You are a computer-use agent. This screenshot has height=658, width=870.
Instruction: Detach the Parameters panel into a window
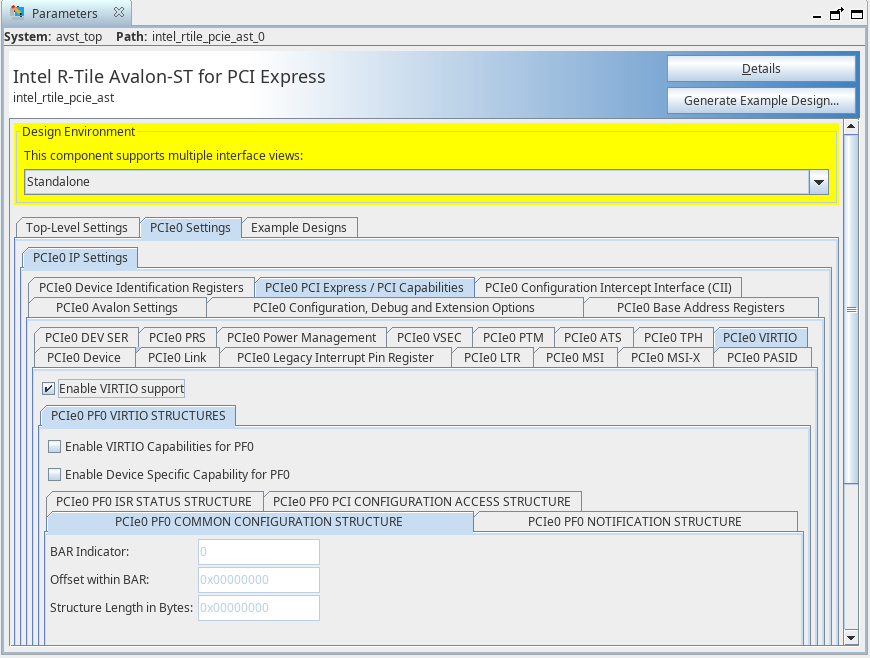tap(836, 14)
